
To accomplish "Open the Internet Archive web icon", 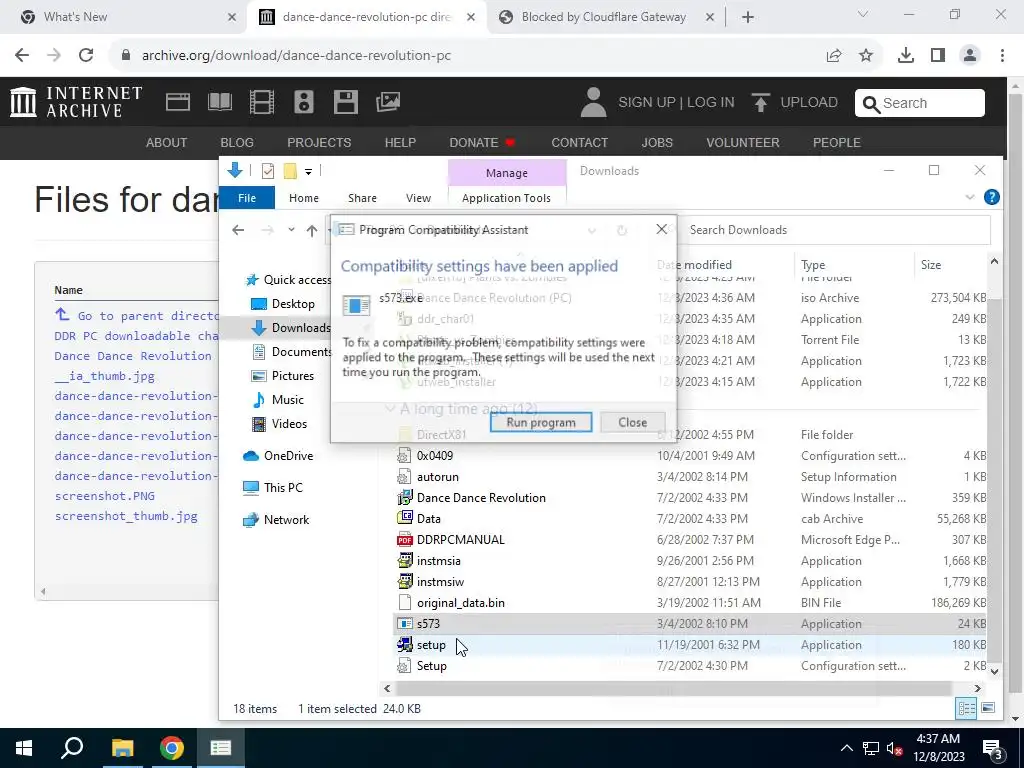I will (x=178, y=102).
